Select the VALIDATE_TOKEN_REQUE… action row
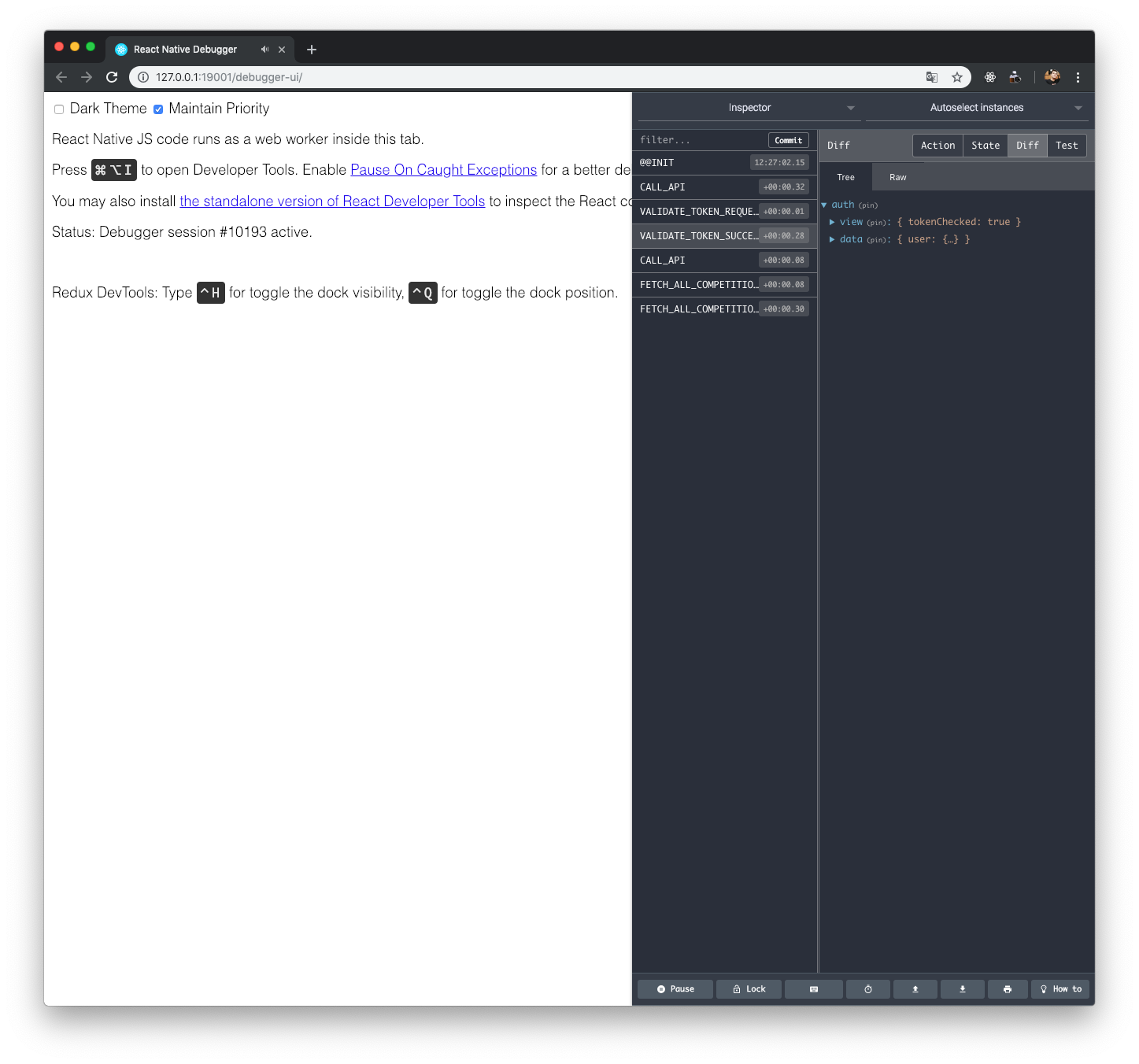 [x=724, y=212]
